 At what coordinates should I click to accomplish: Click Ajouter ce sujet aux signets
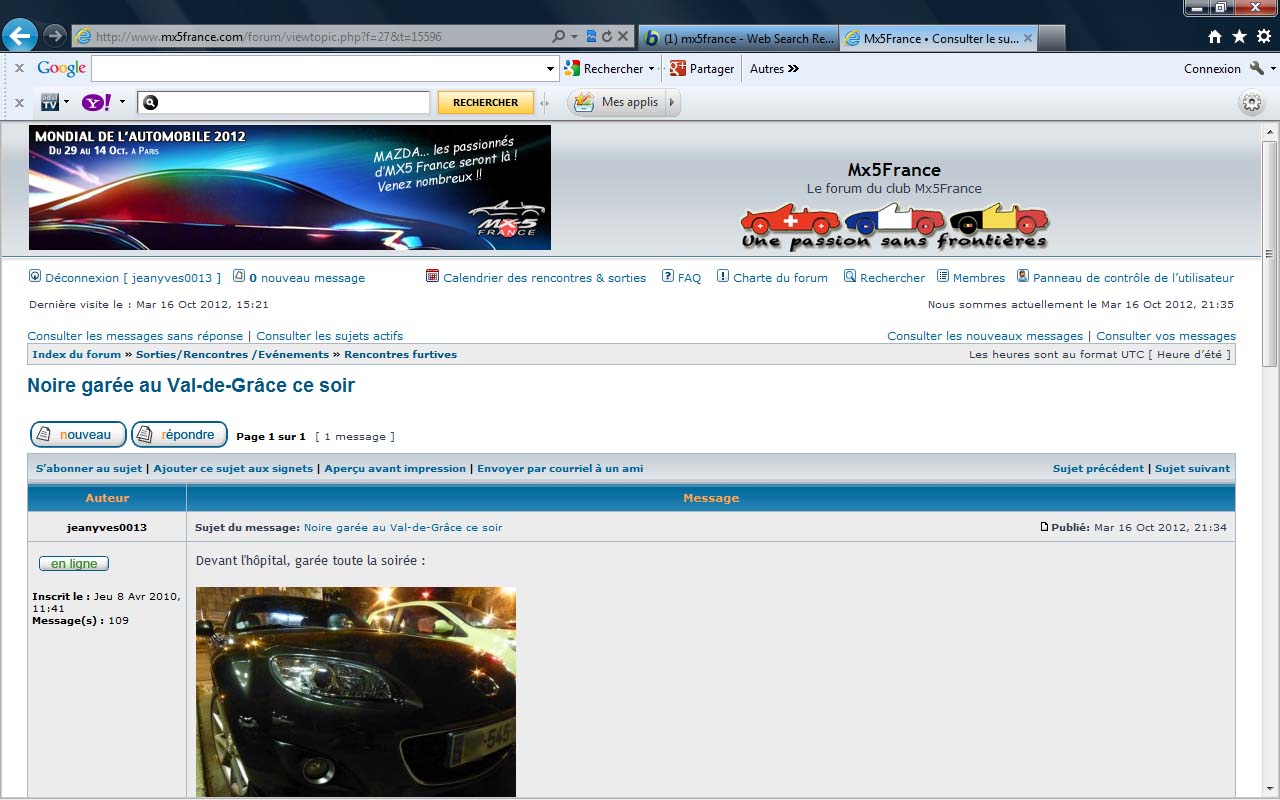tap(233, 468)
